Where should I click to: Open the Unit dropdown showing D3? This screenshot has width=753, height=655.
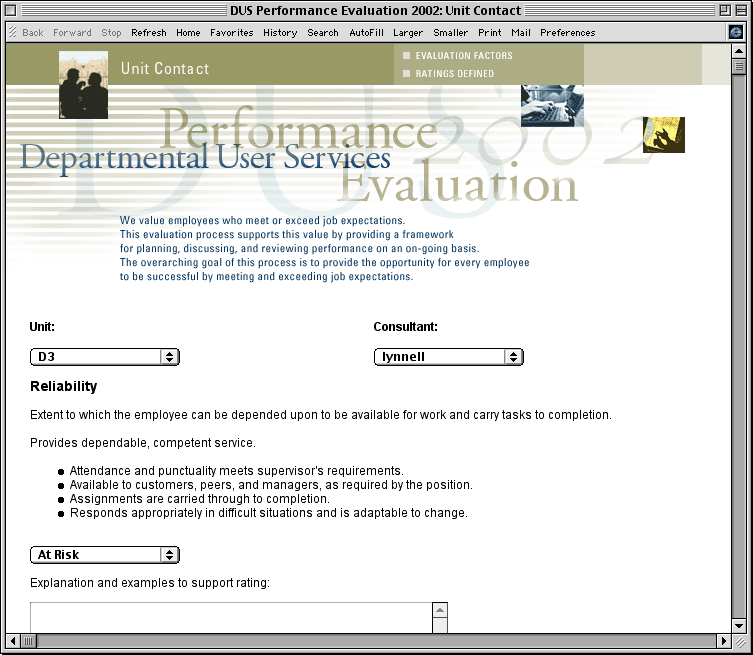point(105,357)
